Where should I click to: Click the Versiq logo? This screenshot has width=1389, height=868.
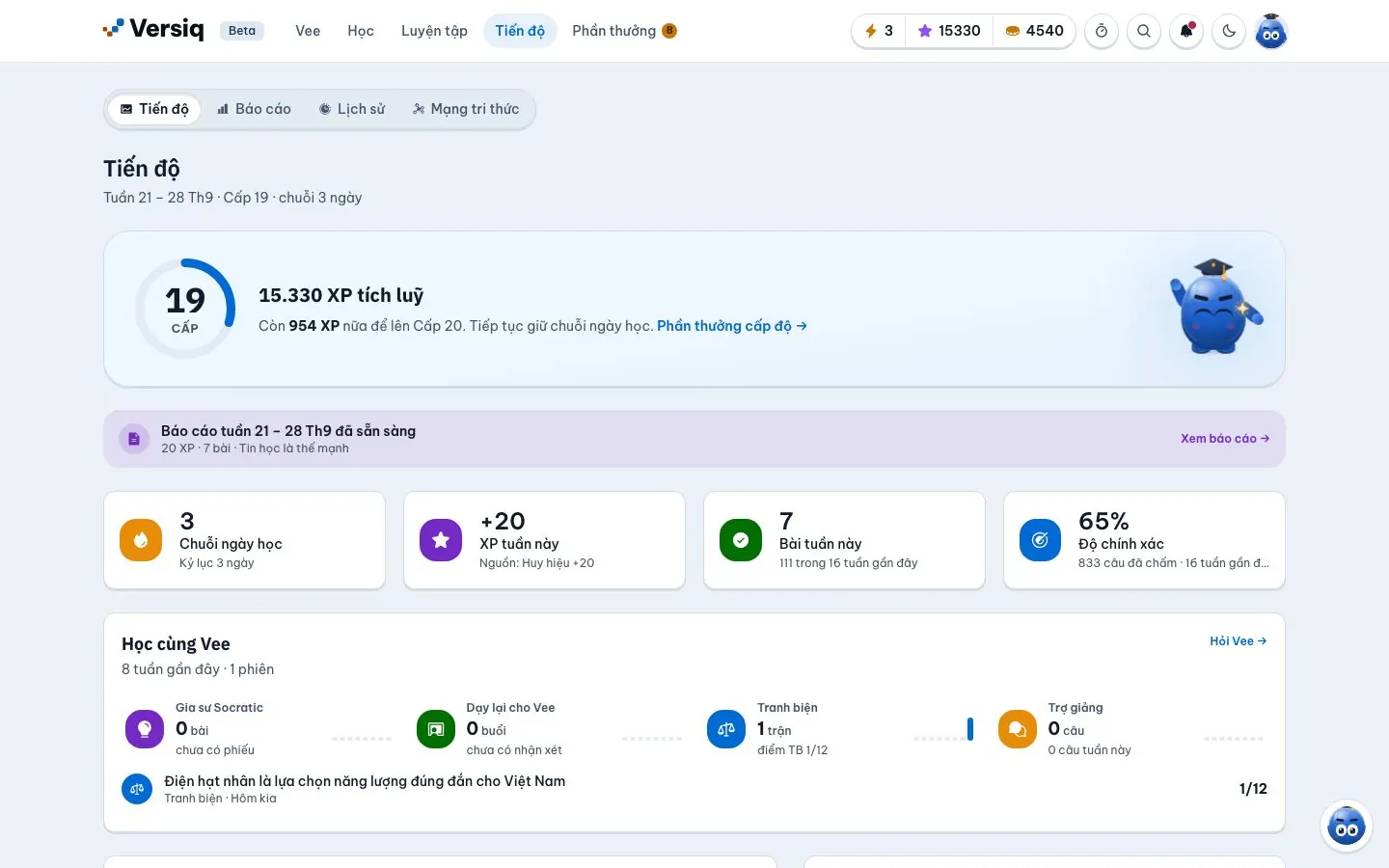[x=153, y=30]
